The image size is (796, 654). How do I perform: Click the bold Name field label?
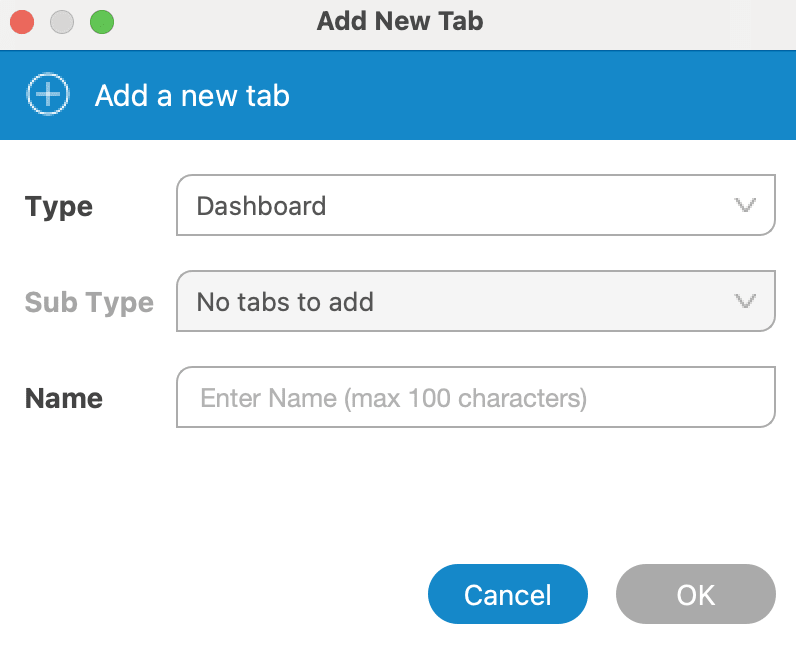(64, 398)
